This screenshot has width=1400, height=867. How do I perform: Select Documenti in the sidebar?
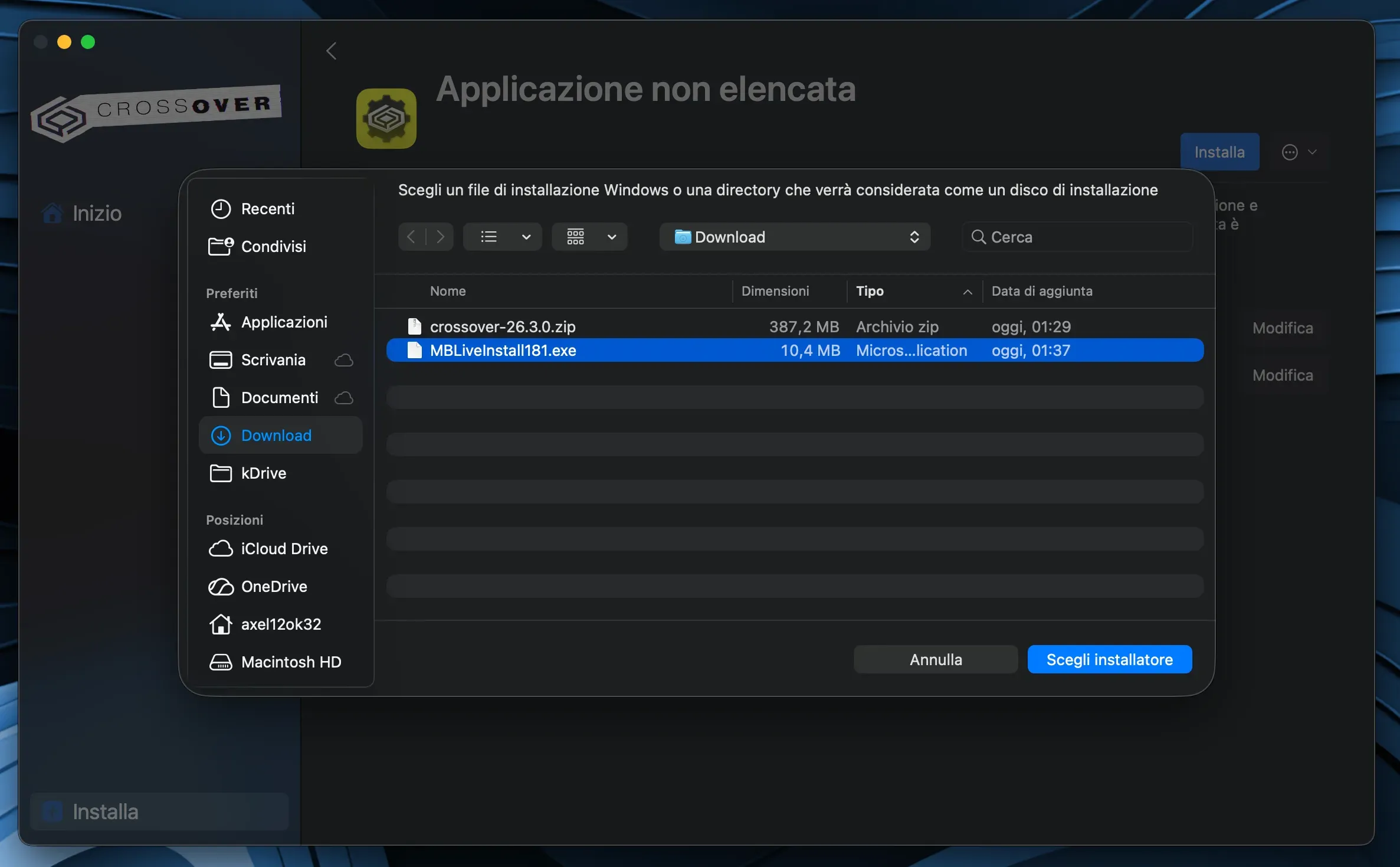click(x=280, y=398)
